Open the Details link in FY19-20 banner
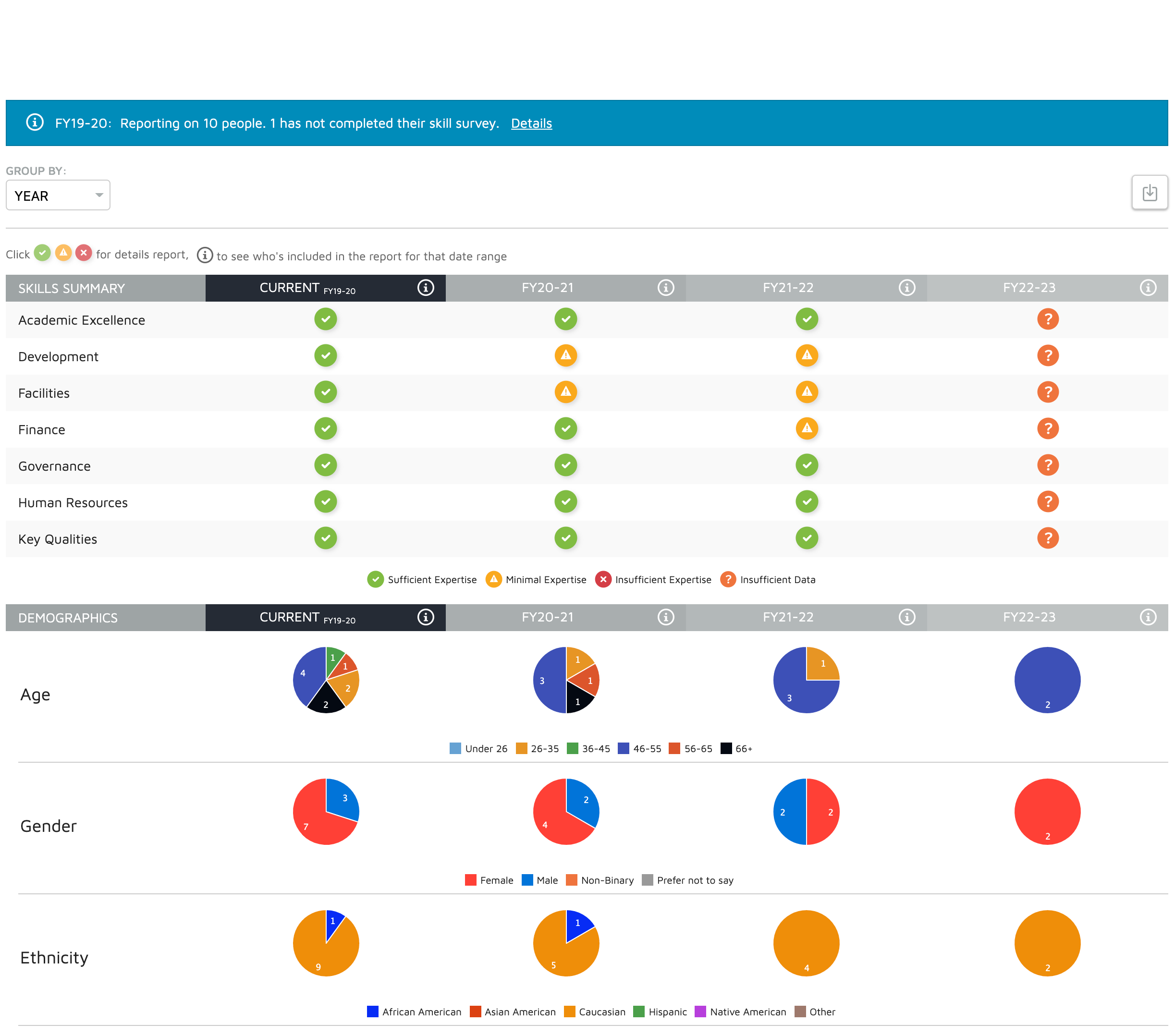Screen dimensions: 1175x1036 [531, 123]
